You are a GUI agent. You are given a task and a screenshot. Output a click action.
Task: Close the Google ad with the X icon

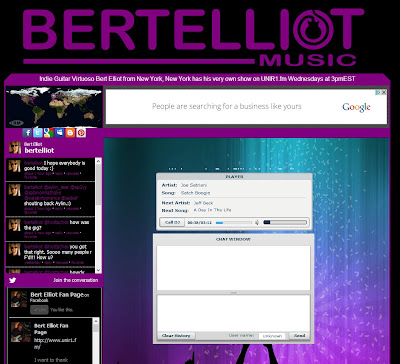pyautogui.click(x=384, y=92)
